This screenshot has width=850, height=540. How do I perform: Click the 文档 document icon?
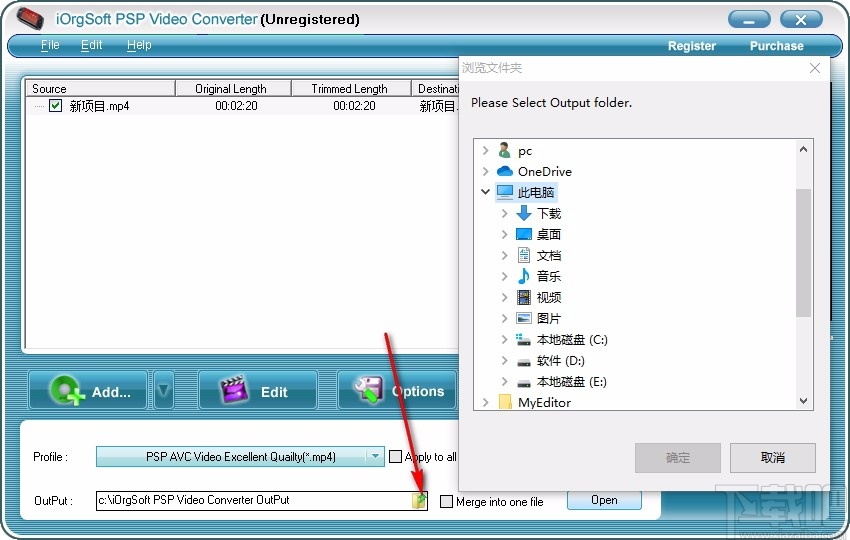click(x=524, y=255)
